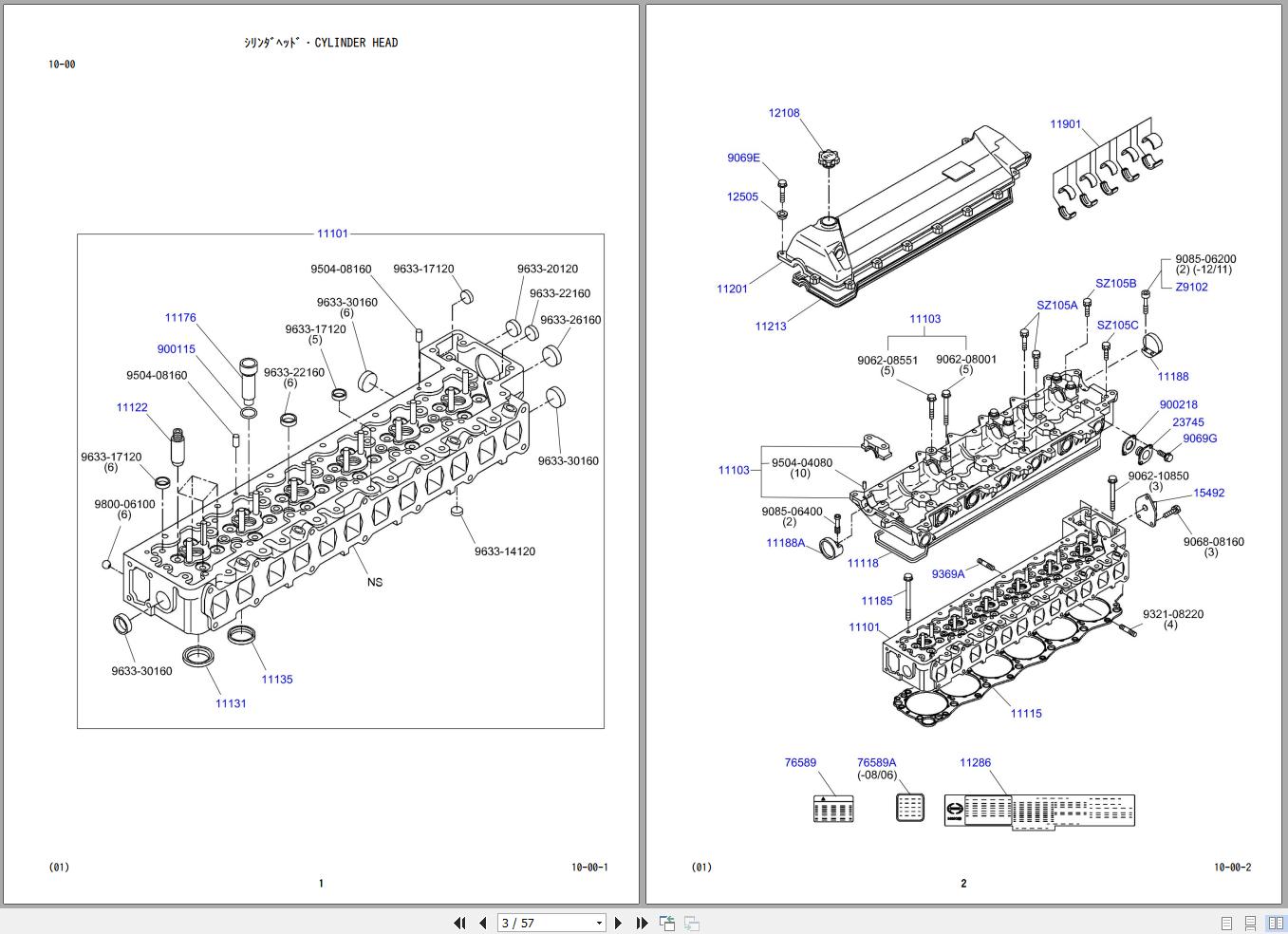Click part number 900218 link
Viewport: 1288px width, 934px height.
click(x=1179, y=405)
